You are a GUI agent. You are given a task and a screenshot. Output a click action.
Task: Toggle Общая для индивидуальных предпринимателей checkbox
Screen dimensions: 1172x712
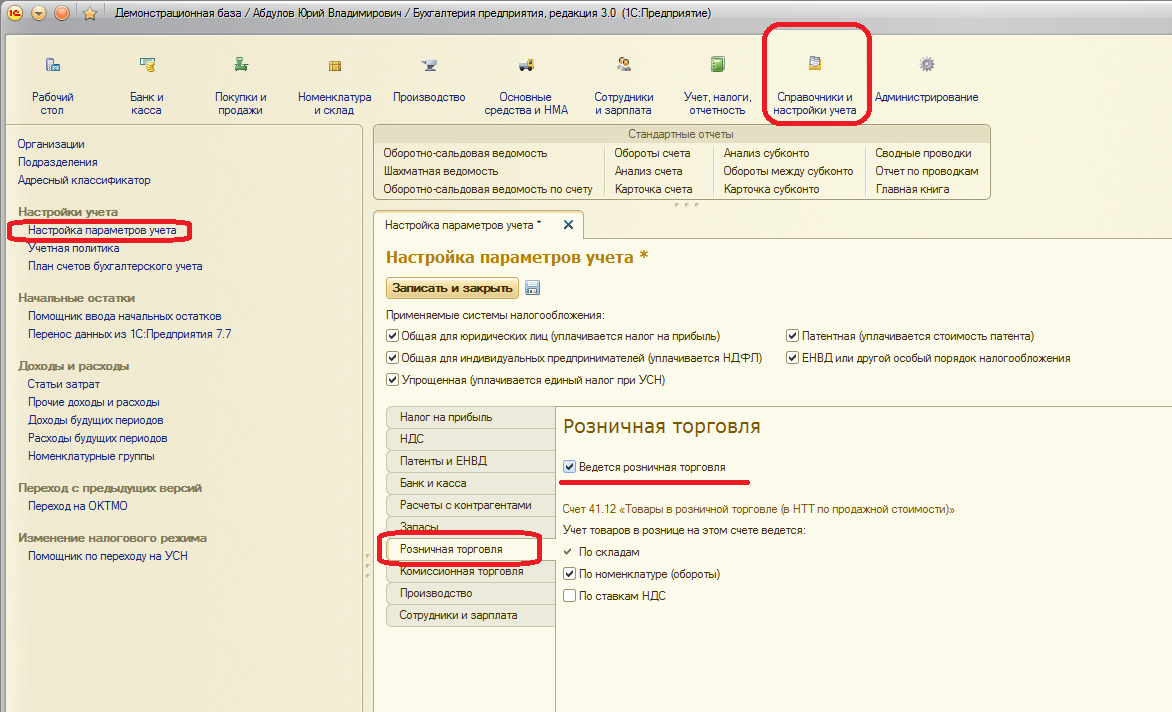coord(392,358)
